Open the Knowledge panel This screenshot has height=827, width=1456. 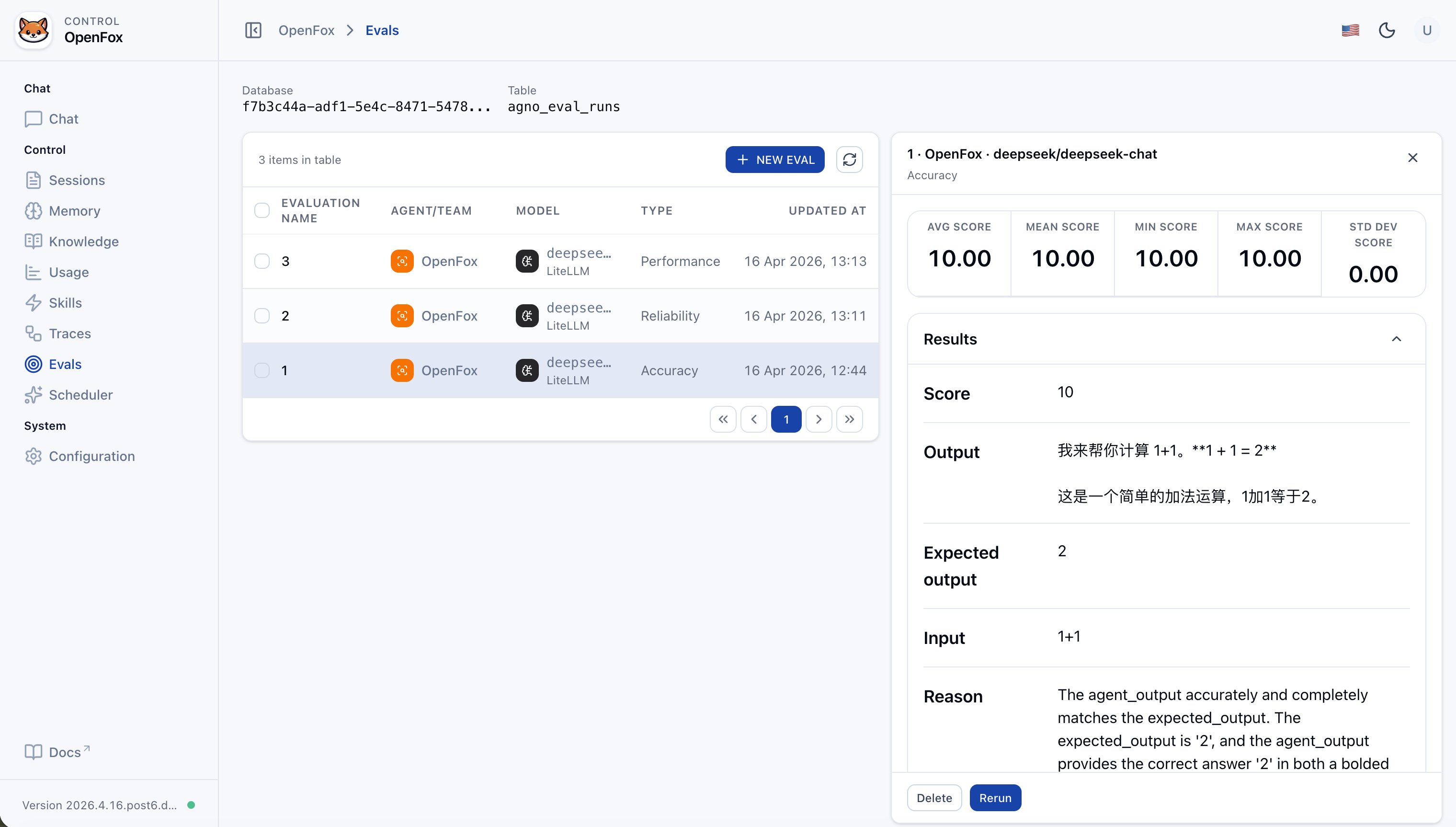tap(83, 241)
